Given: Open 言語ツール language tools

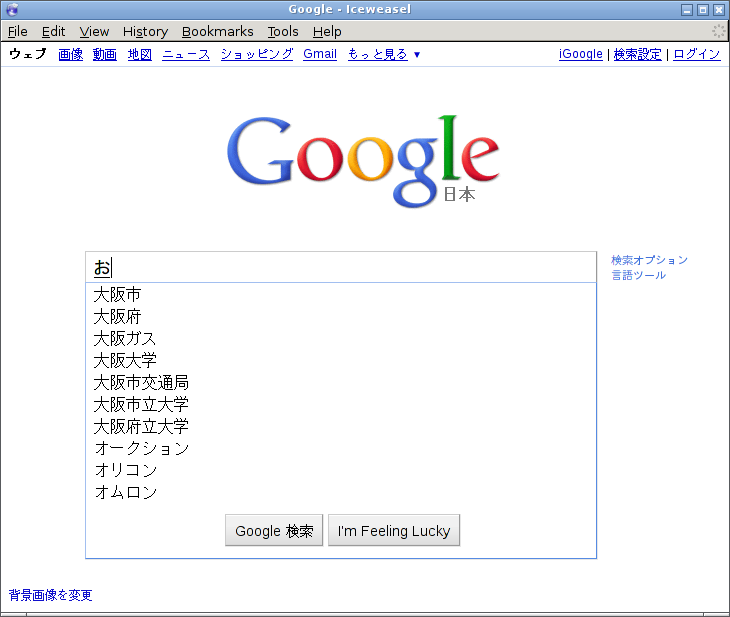Looking at the screenshot, I should coord(638,275).
